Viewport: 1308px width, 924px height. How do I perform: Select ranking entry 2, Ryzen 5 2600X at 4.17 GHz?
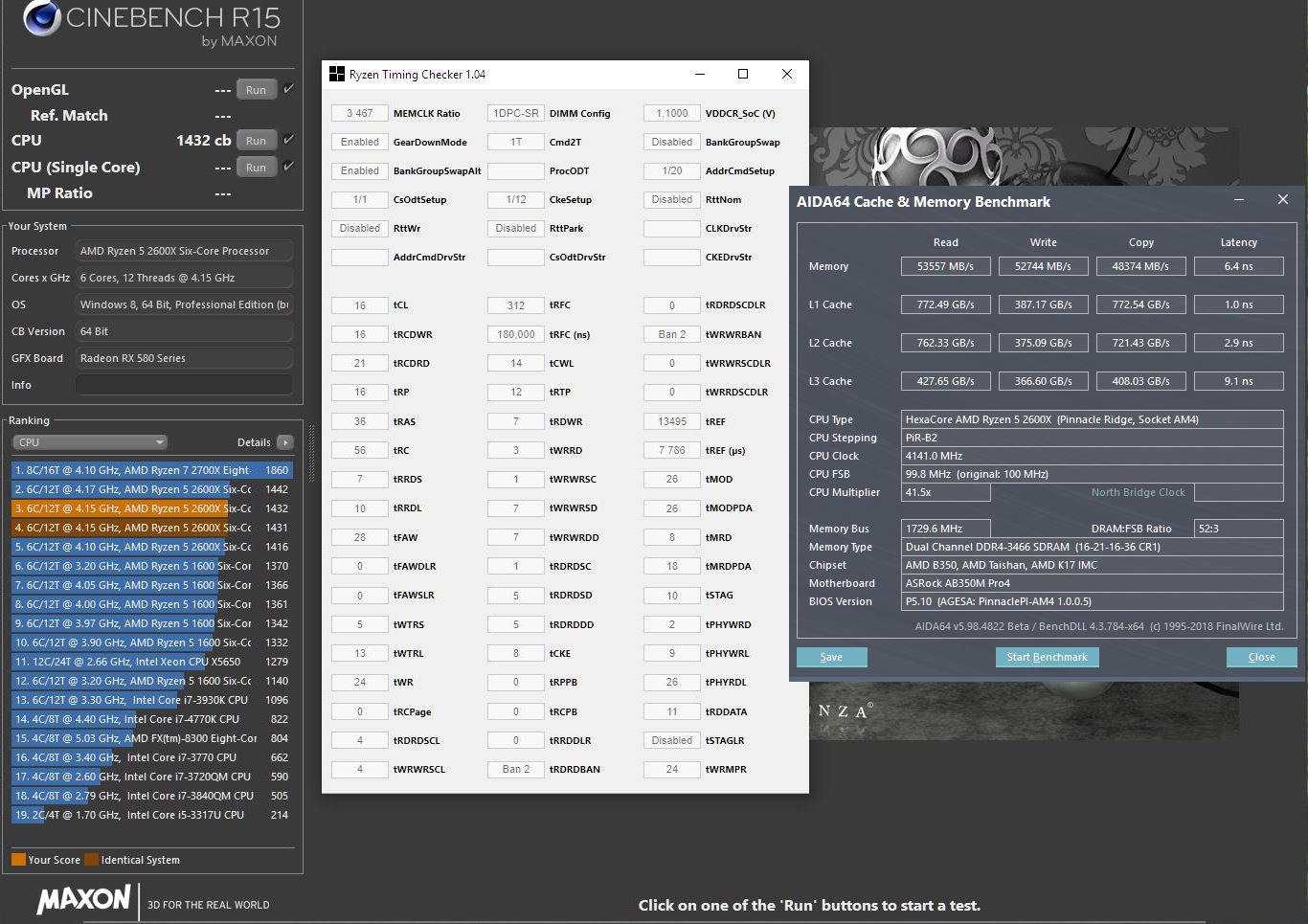point(152,489)
